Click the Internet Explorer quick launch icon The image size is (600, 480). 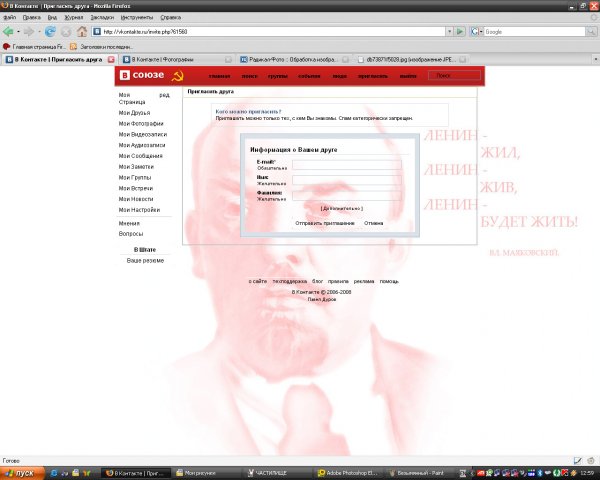54,473
